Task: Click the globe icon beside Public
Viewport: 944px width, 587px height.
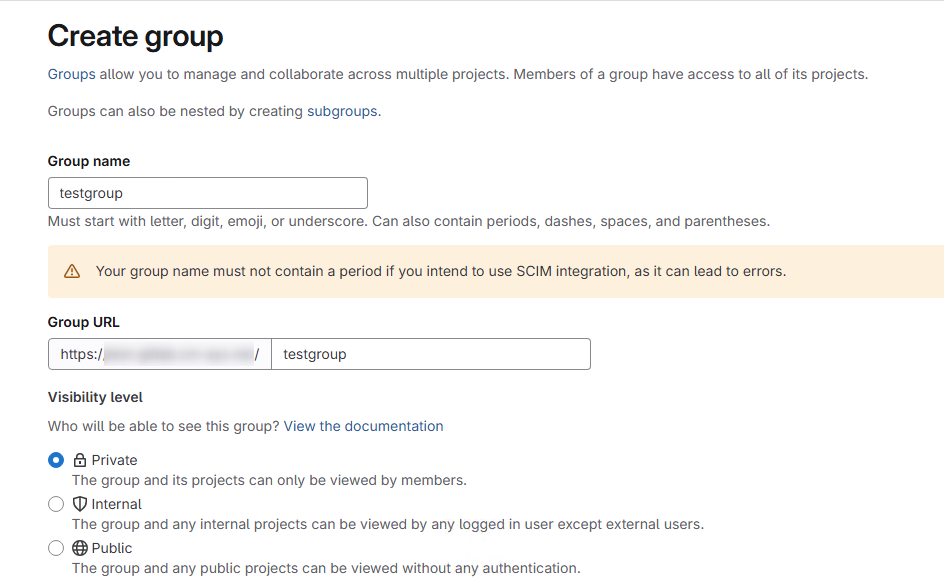Action: click(79, 548)
